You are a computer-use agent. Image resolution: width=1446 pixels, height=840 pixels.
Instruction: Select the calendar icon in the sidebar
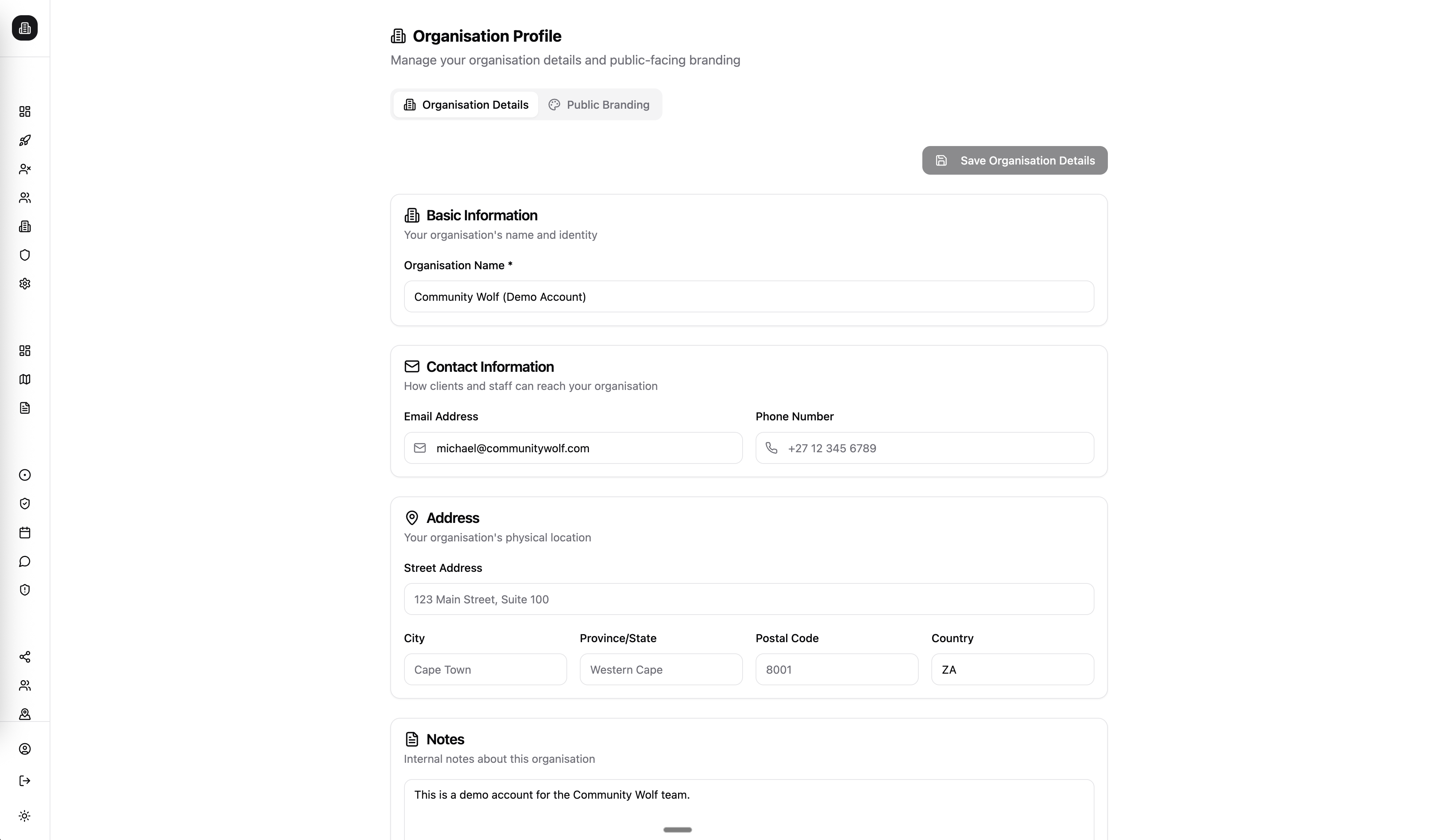(x=25, y=532)
